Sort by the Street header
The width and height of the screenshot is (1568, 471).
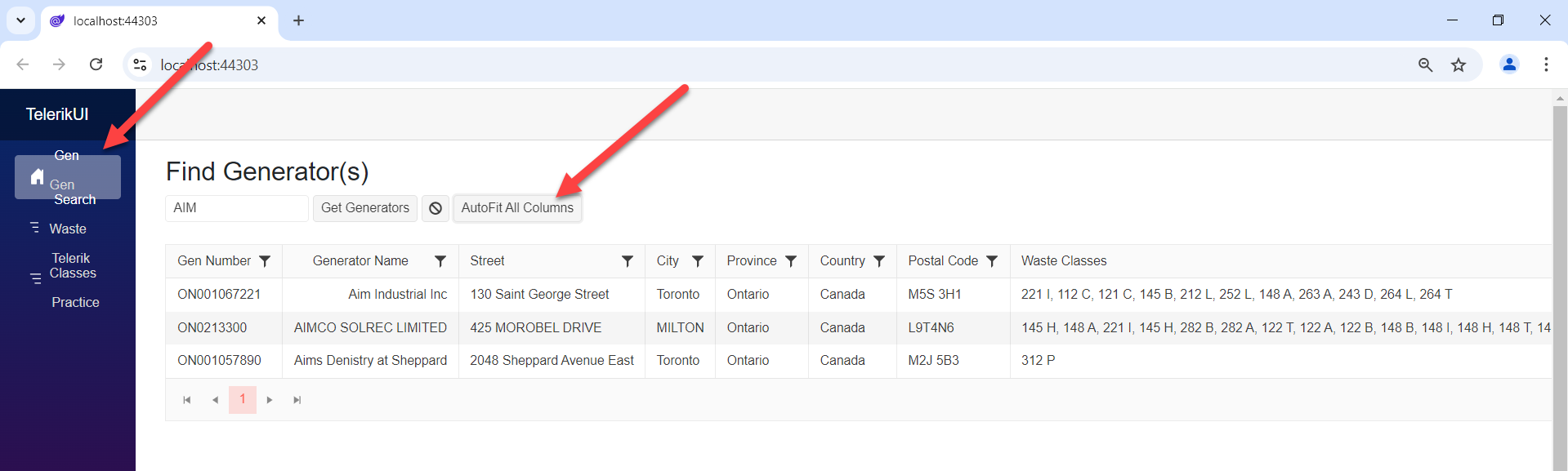click(x=487, y=261)
